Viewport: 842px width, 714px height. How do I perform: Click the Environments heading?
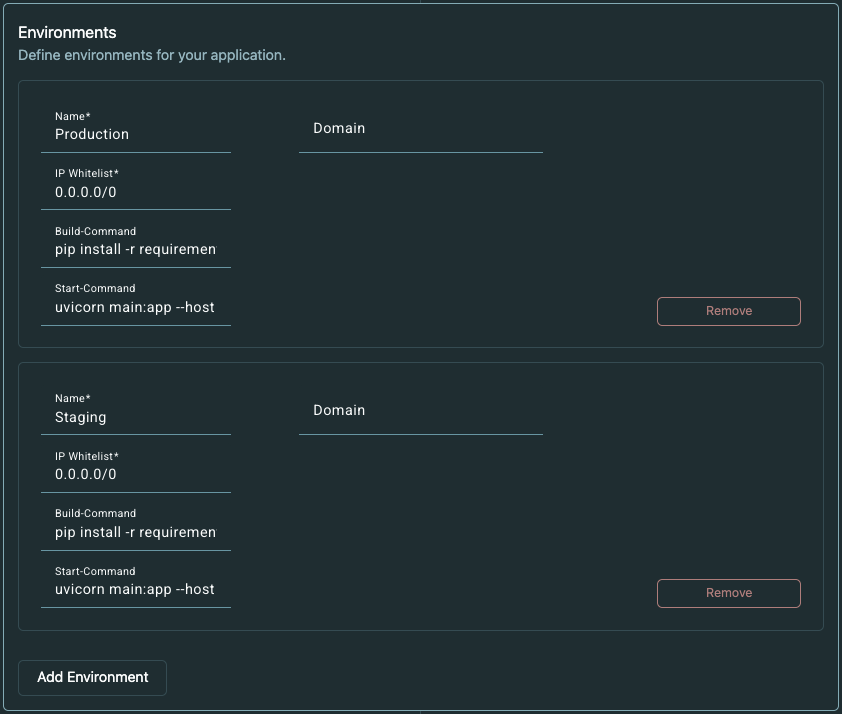pos(67,32)
